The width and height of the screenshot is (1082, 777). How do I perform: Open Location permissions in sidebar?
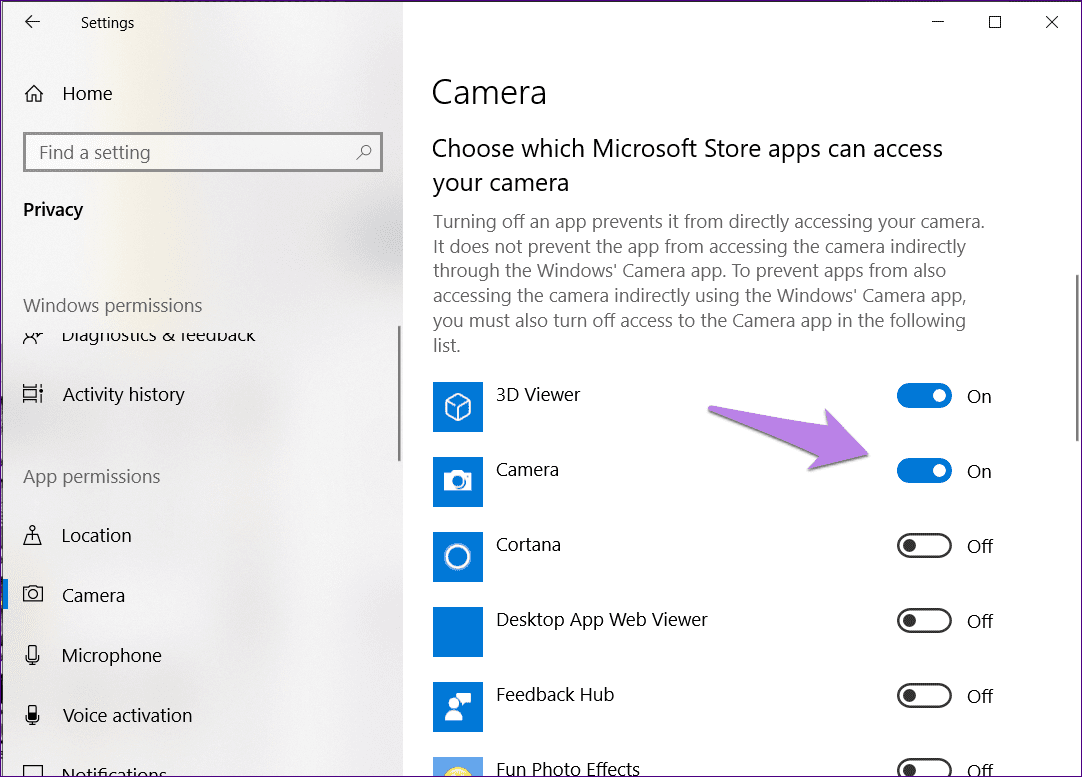click(96, 536)
